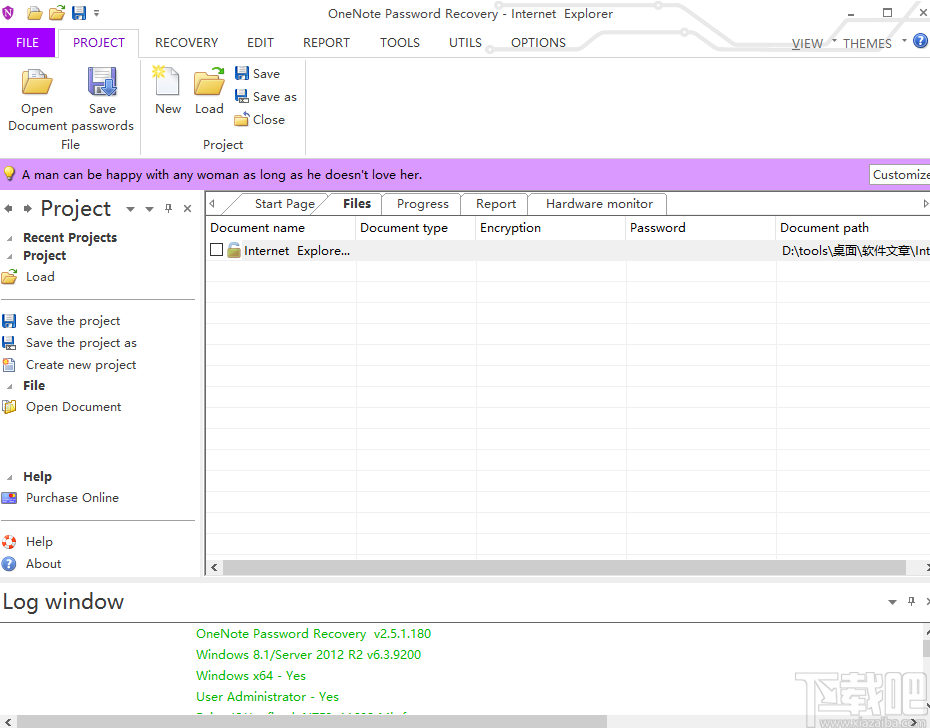Close the project via the Close icon
Image resolution: width=930 pixels, height=728 pixels.
click(258, 119)
